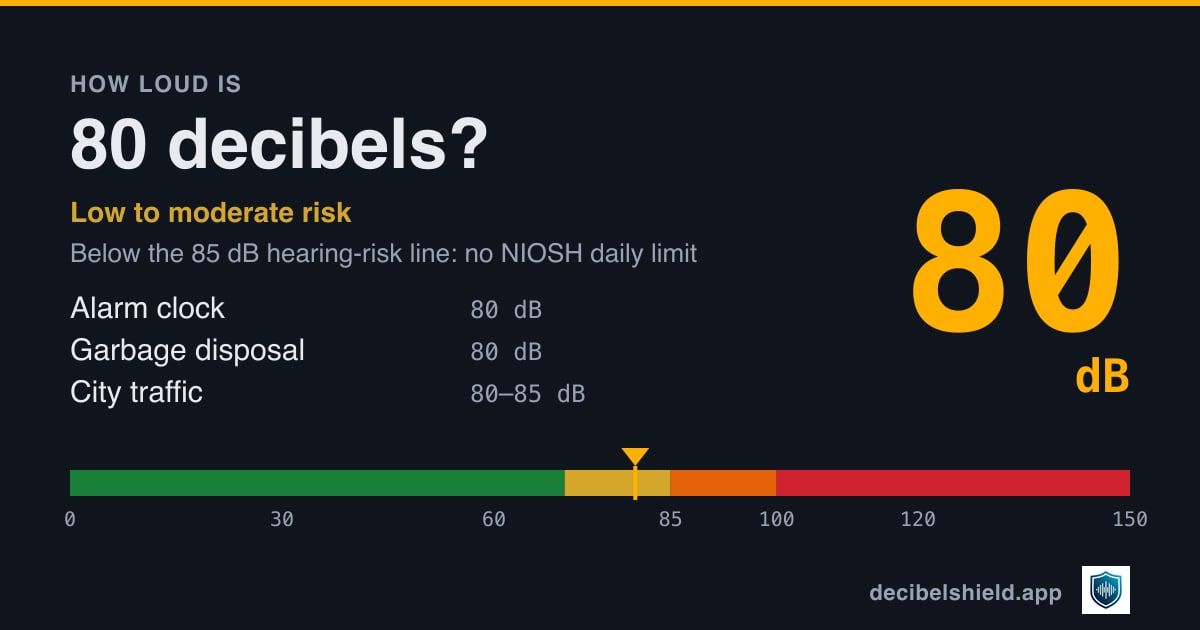Image resolution: width=1200 pixels, height=630 pixels.
Task: Click the Decibel Shield logo icon
Action: pos(1106,590)
